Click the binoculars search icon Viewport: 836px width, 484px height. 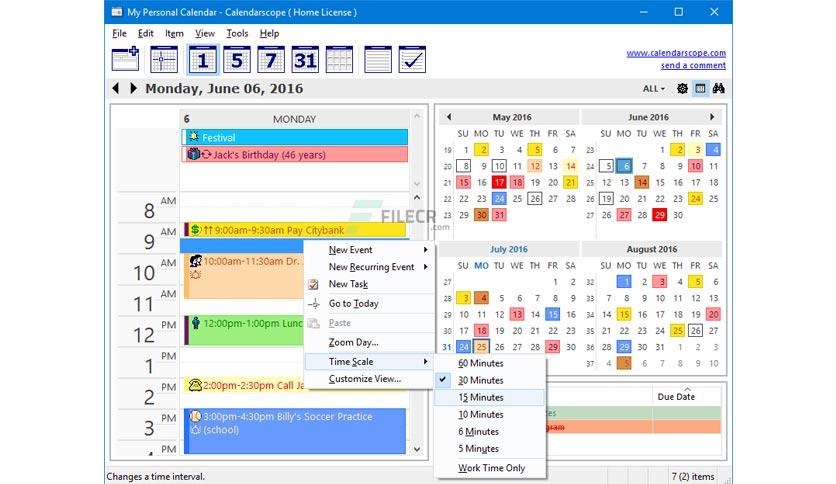click(718, 89)
